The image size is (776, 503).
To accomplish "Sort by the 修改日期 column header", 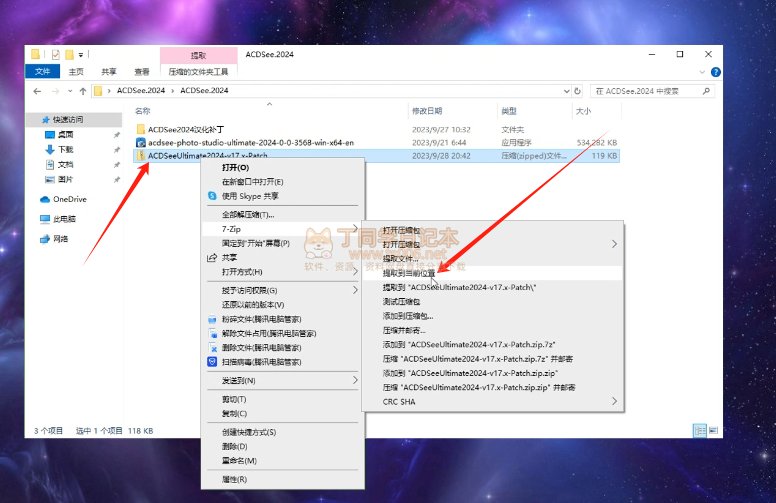I will (x=427, y=111).
